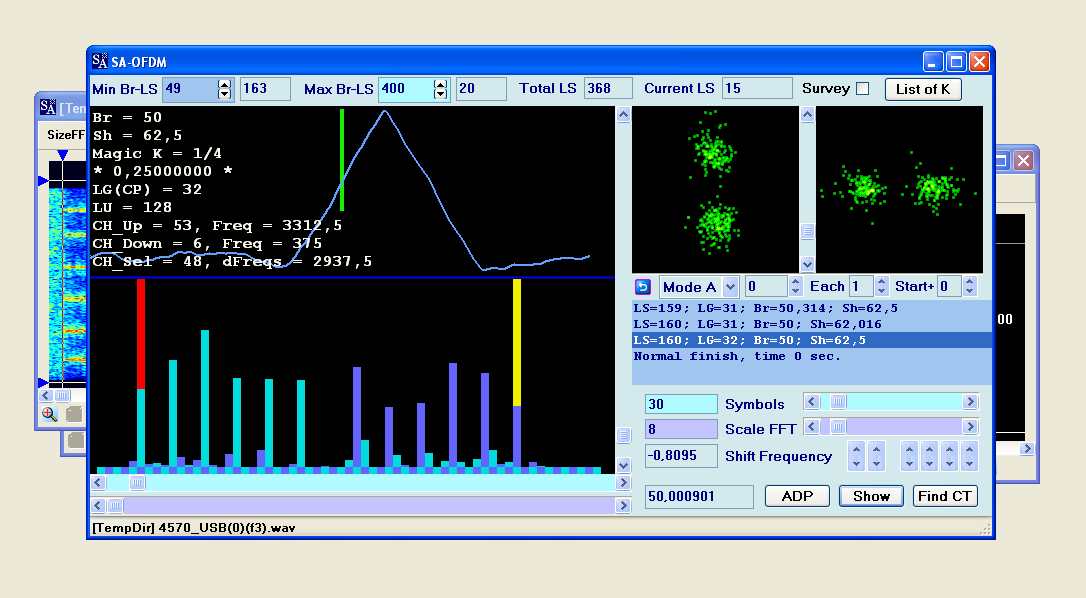The image size is (1086, 598).
Task: Click the field showing 20 beside Max Br-LS
Action: point(481,89)
